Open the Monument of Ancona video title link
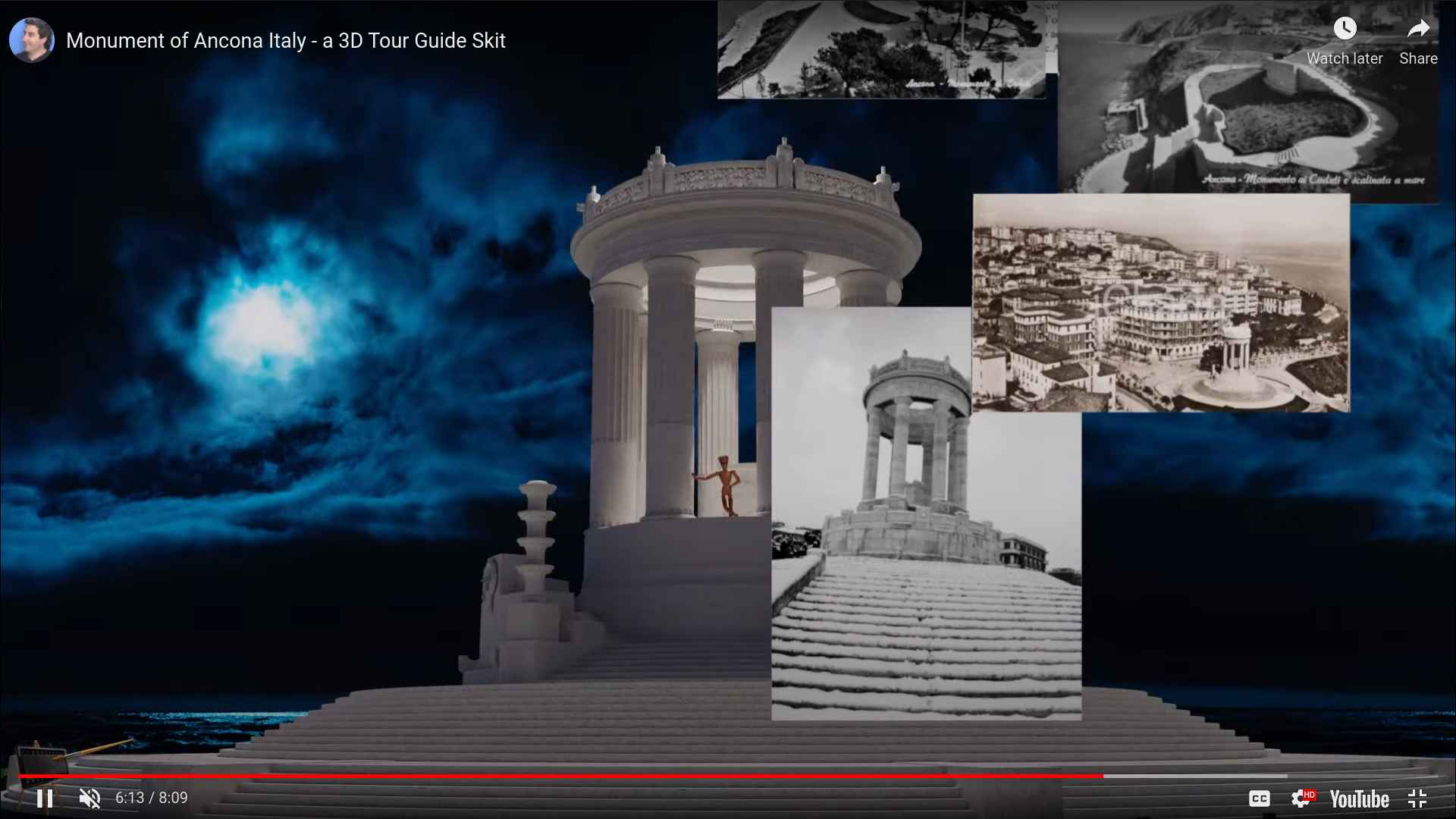 pyautogui.click(x=285, y=41)
